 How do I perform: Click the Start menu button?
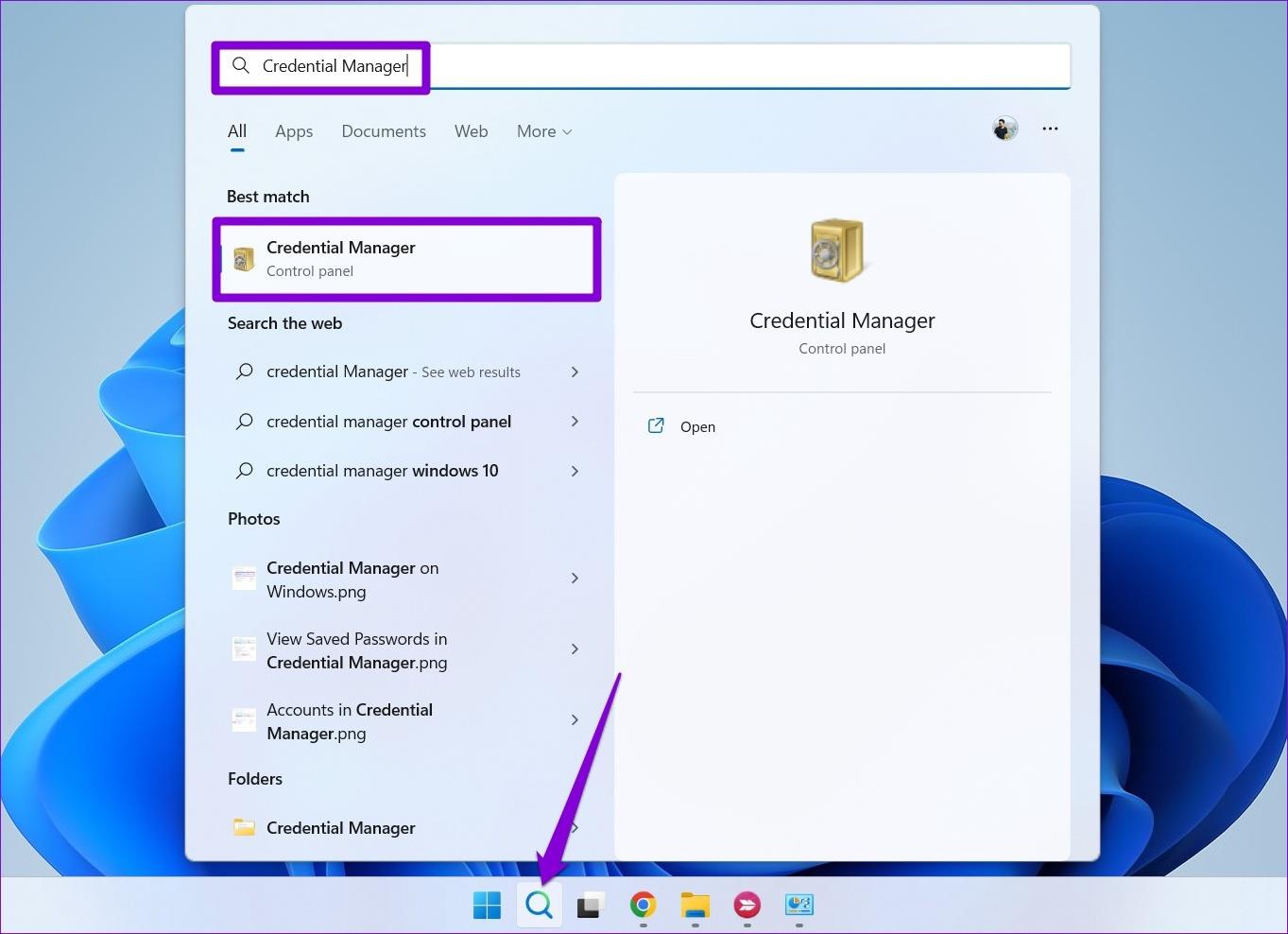[x=487, y=905]
